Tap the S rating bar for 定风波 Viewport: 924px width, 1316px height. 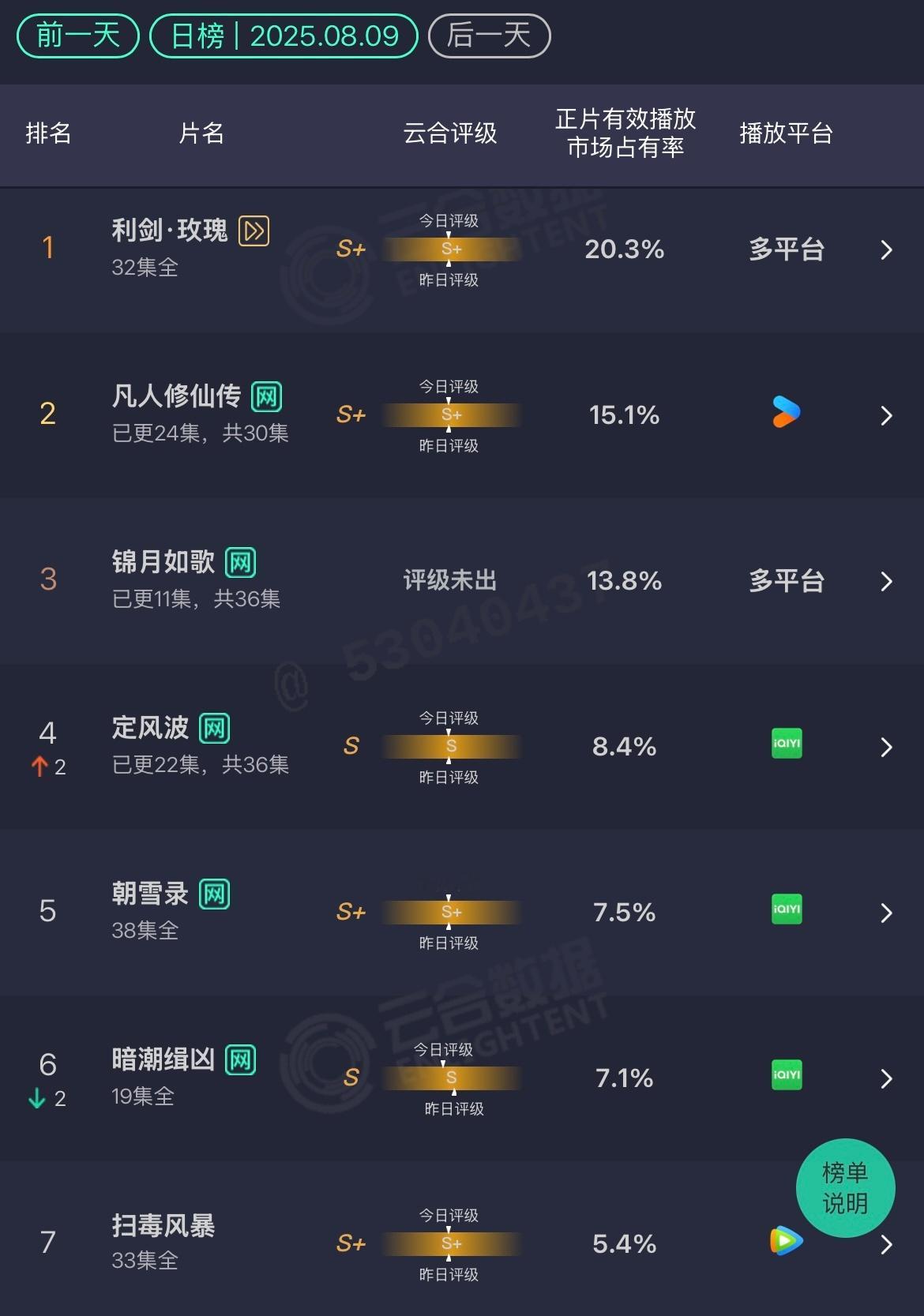pyautogui.click(x=451, y=746)
